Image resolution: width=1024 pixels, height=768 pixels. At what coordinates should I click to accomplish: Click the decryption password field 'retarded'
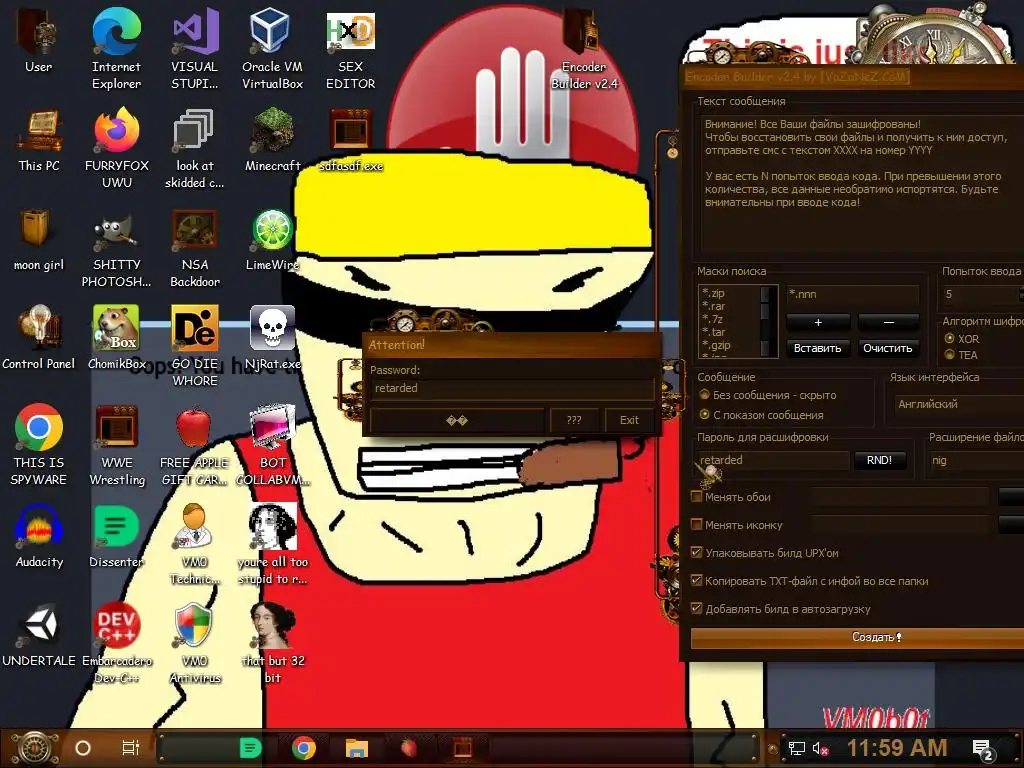coord(773,460)
